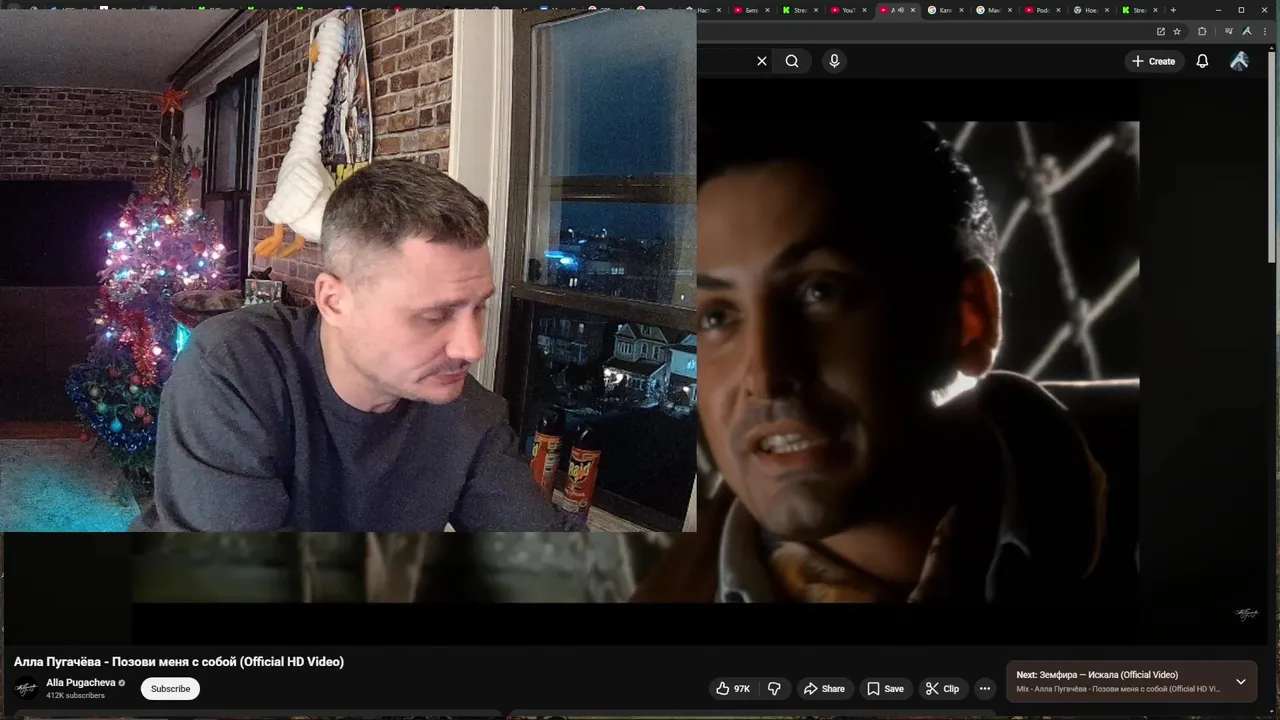This screenshot has width=1280, height=720.
Task: Switch to the YouT tab
Action: 848,10
